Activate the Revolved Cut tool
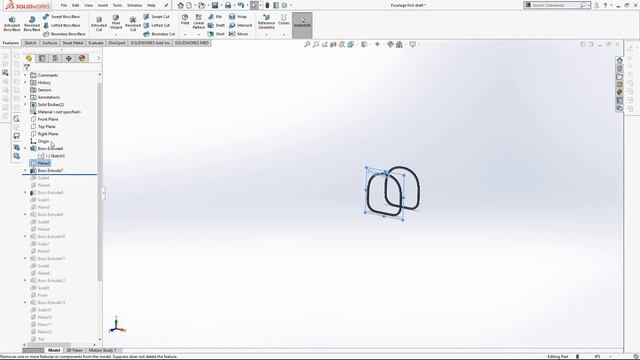Viewport: 640px width, 360px height. 133,24
